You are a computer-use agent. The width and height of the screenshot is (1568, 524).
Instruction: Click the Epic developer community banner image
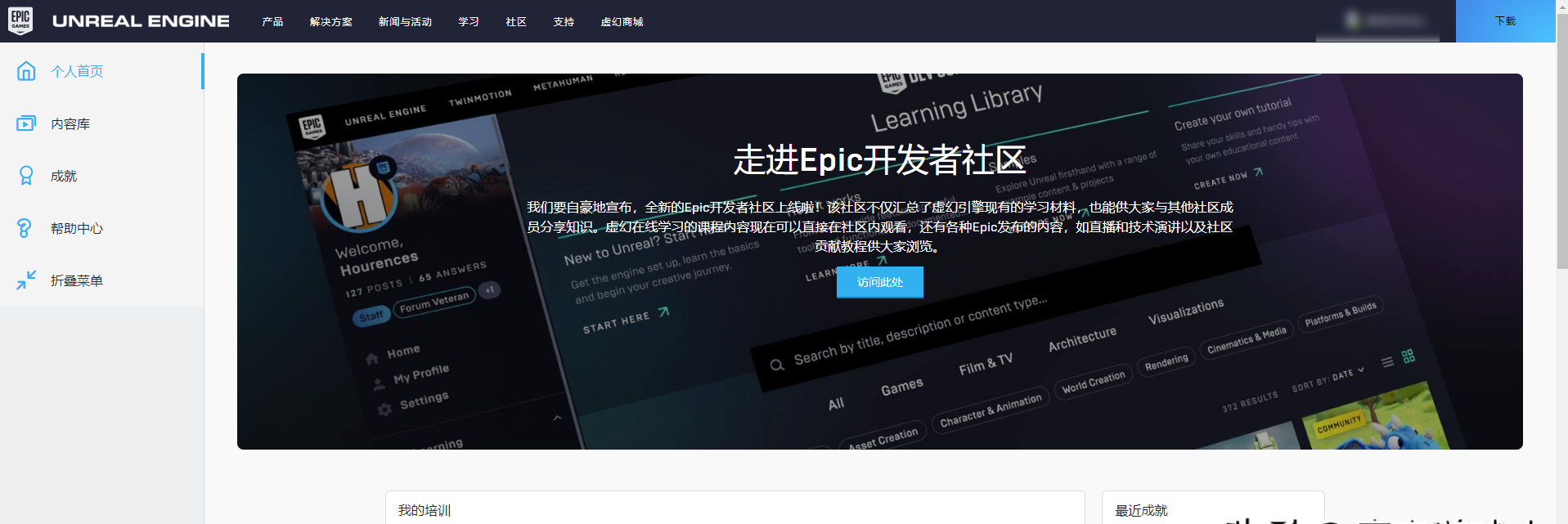pyautogui.click(x=880, y=262)
